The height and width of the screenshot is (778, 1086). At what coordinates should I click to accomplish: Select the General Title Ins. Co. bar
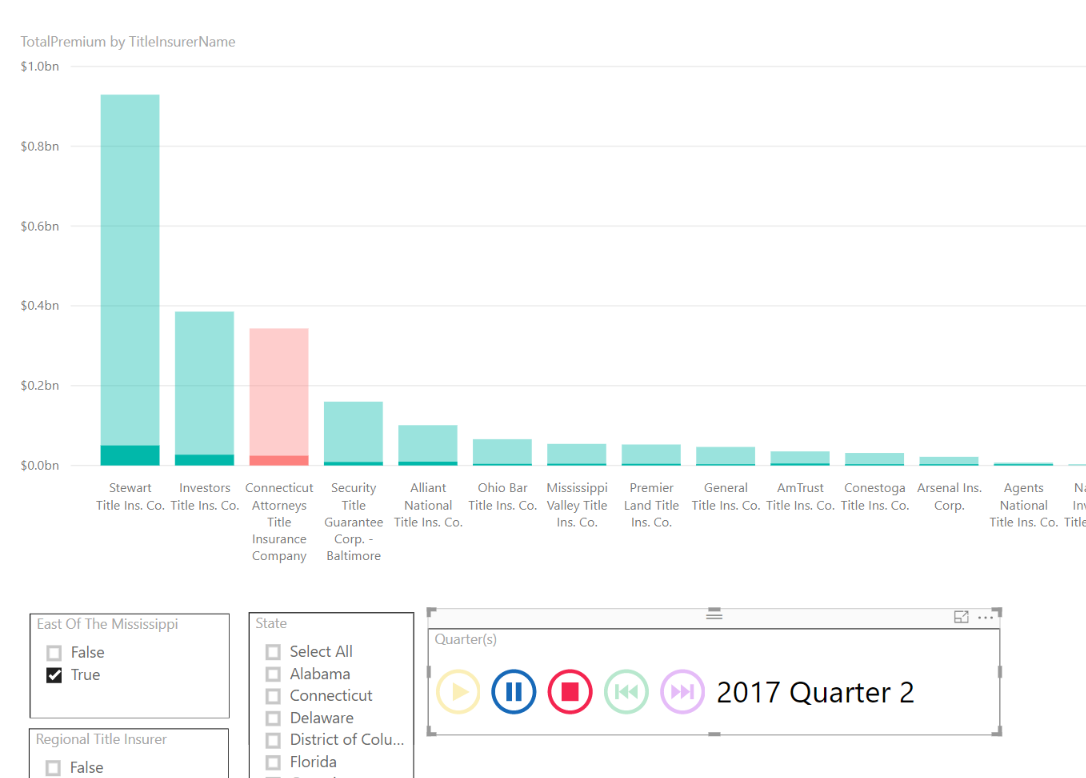click(725, 456)
